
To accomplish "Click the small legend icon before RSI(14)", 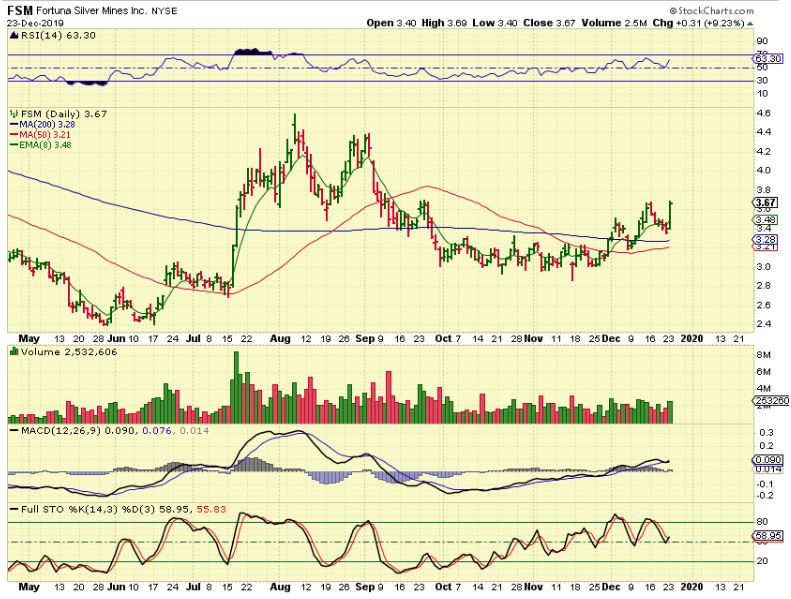I will click(13, 35).
